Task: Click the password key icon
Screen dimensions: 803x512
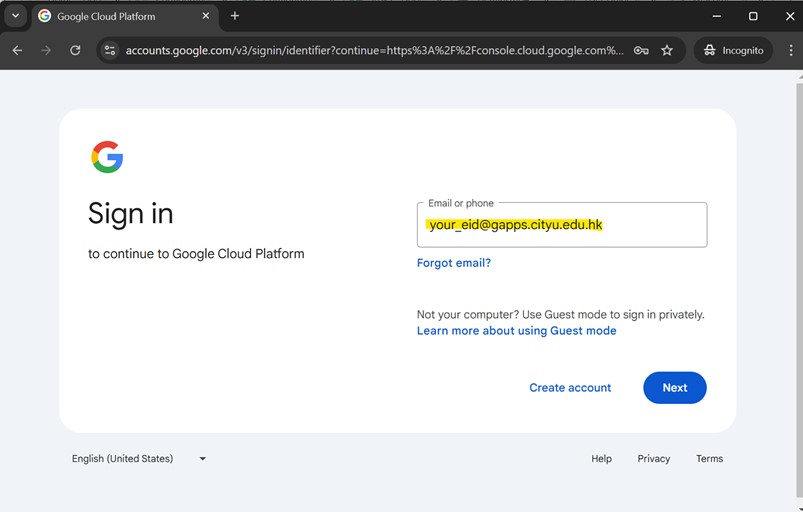Action: tap(641, 50)
